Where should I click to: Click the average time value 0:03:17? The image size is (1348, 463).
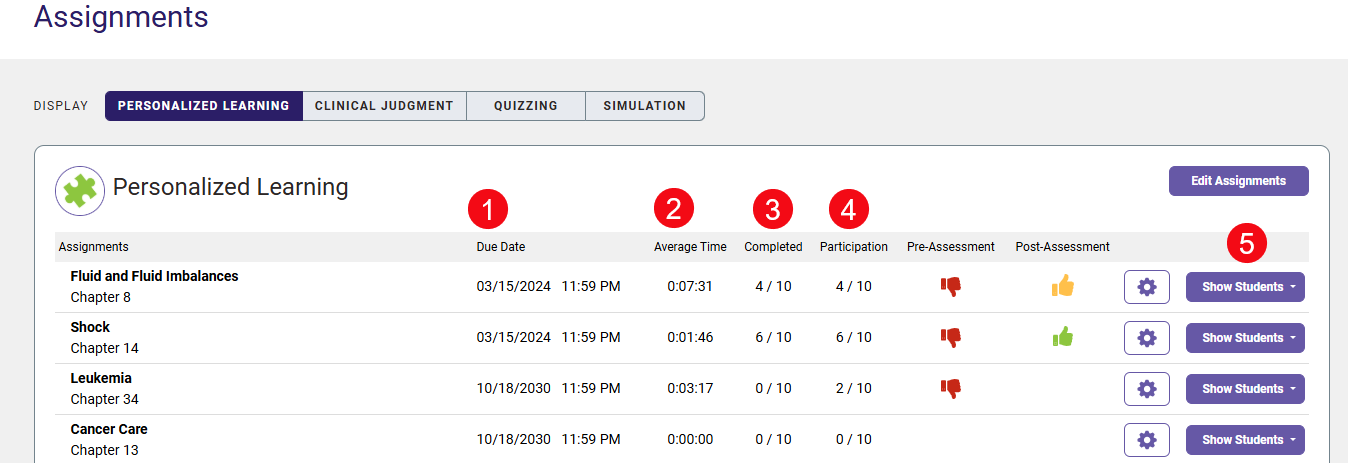pos(690,388)
